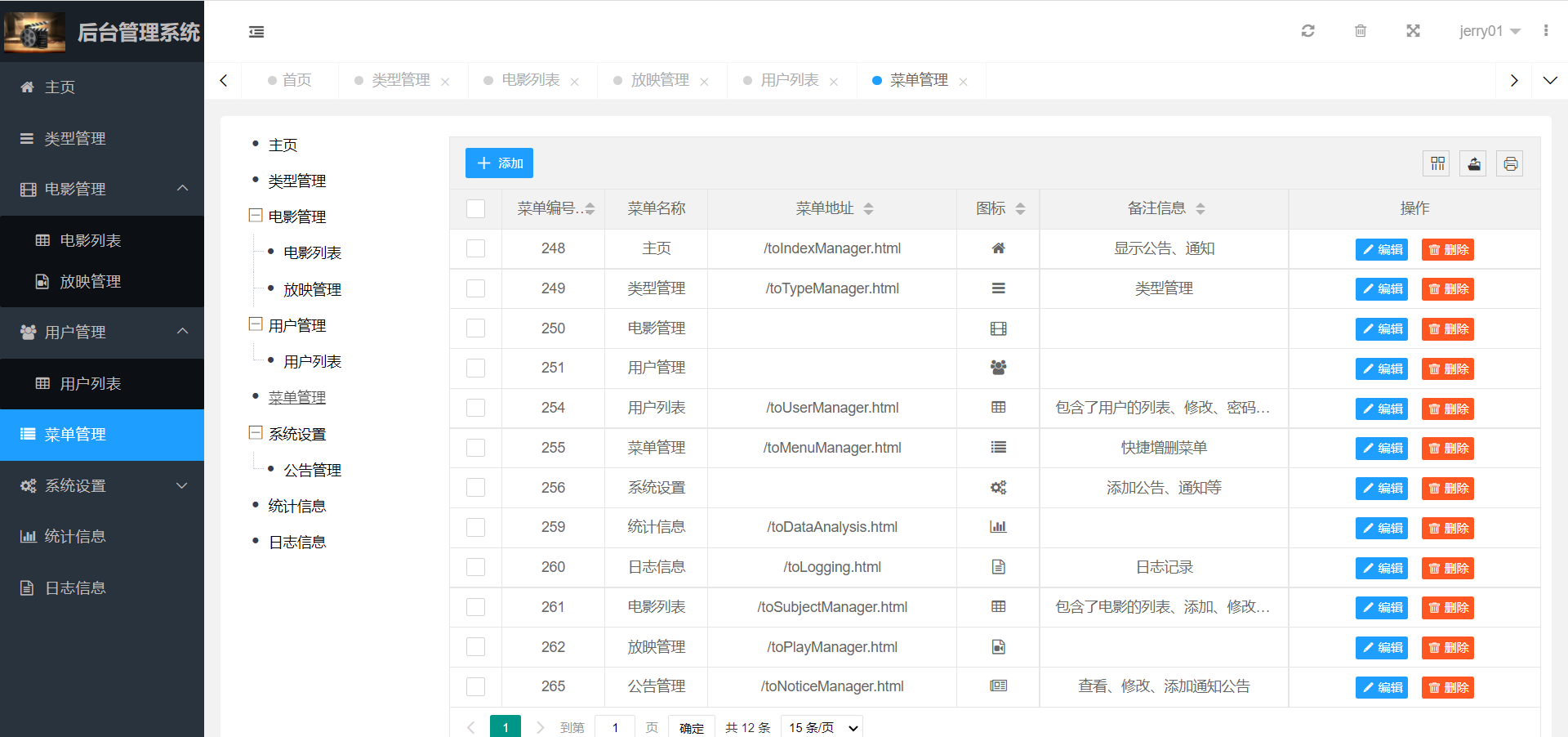Delete the row 265 公告管理 entry
Image resolution: width=1568 pixels, height=737 pixels.
point(1447,687)
